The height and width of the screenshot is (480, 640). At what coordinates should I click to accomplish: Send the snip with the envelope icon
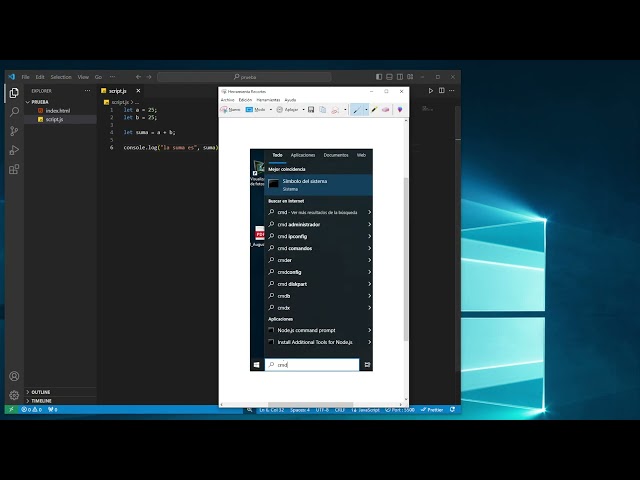(x=335, y=110)
